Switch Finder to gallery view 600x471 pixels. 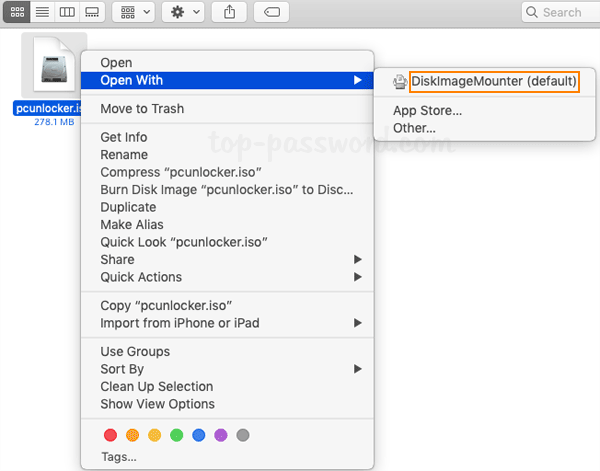point(93,12)
